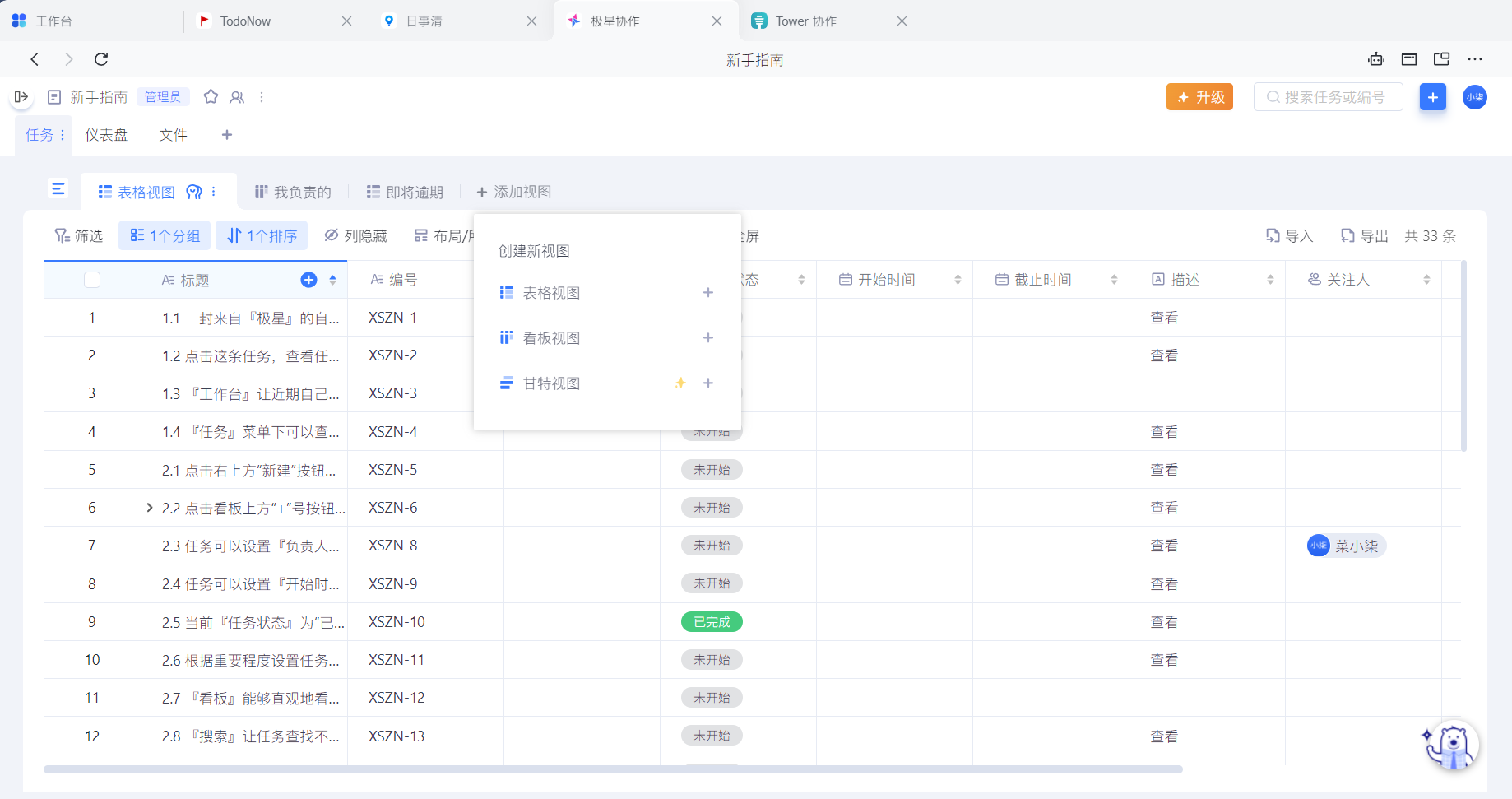Select 看板视图 in create view menu
The height and width of the screenshot is (799, 1512).
(551, 338)
